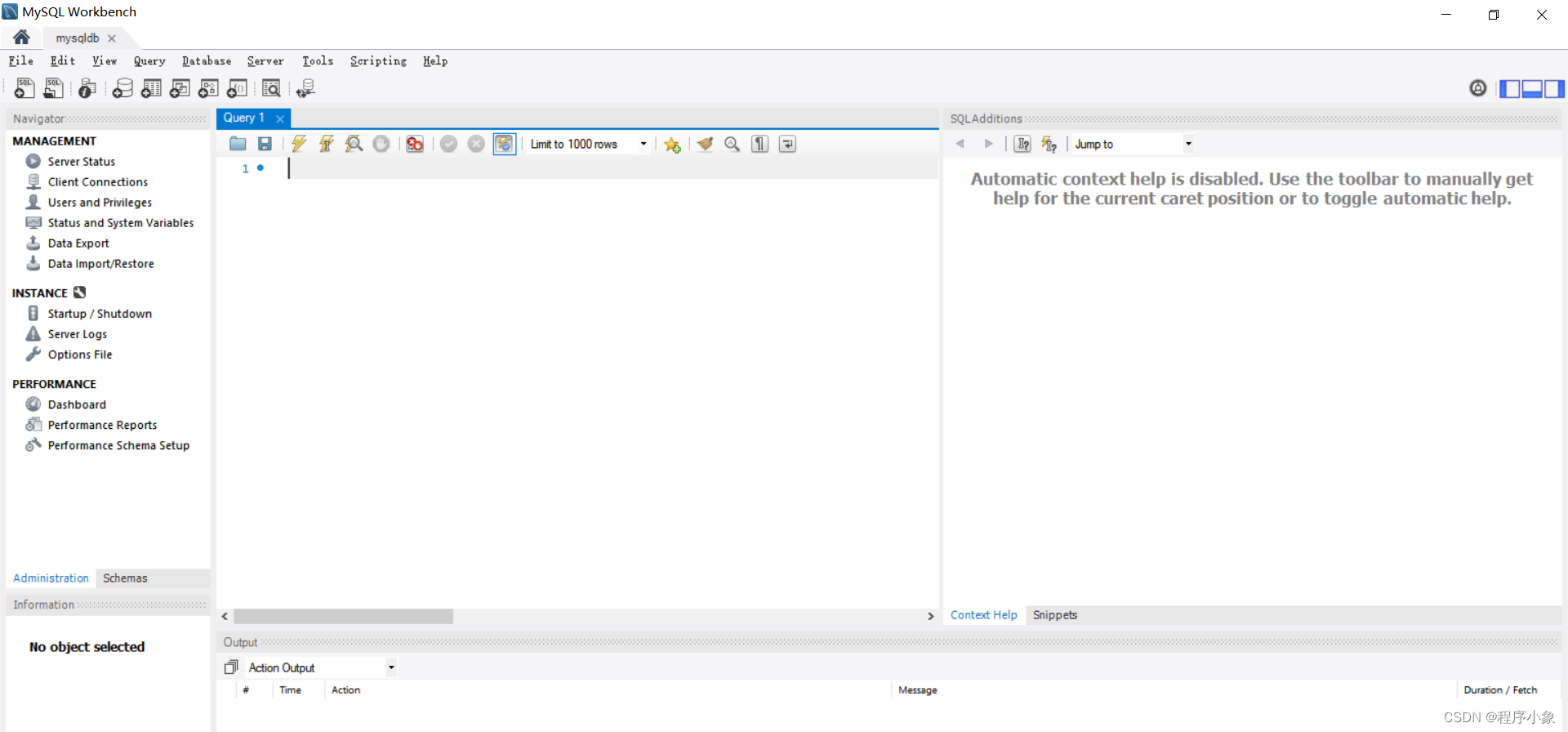Go forward in context help

pyautogui.click(x=988, y=144)
